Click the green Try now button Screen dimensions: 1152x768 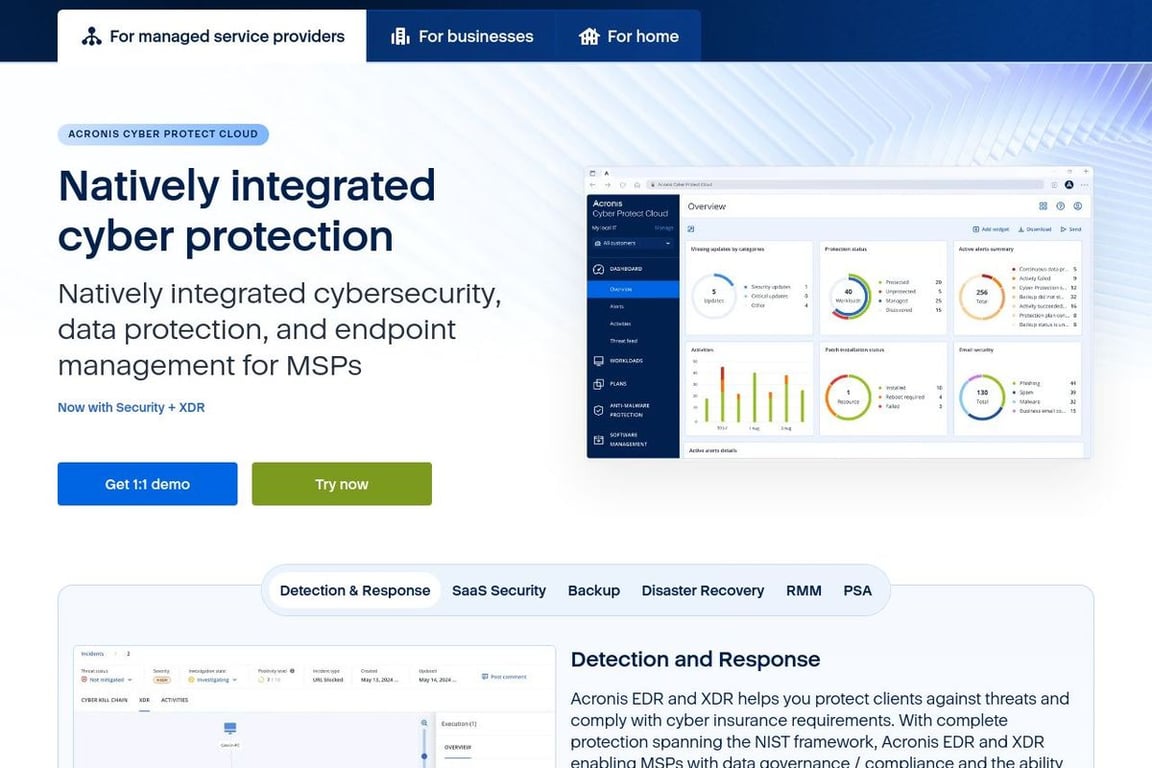[342, 484]
